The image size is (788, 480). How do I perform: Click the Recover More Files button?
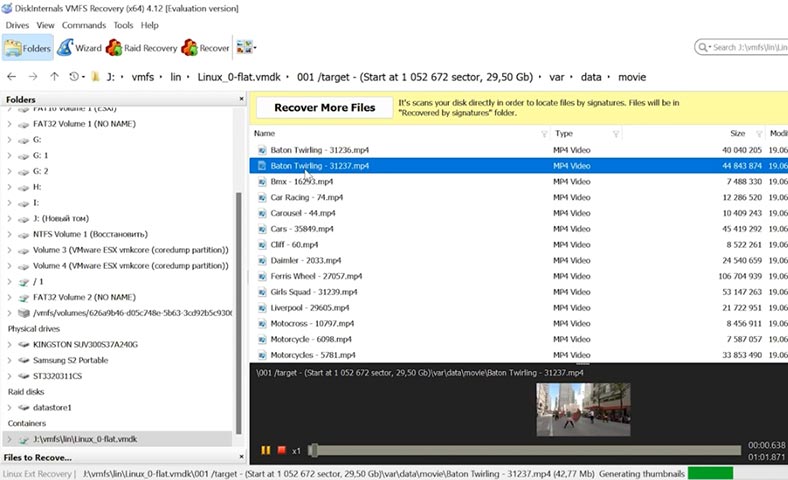322,107
